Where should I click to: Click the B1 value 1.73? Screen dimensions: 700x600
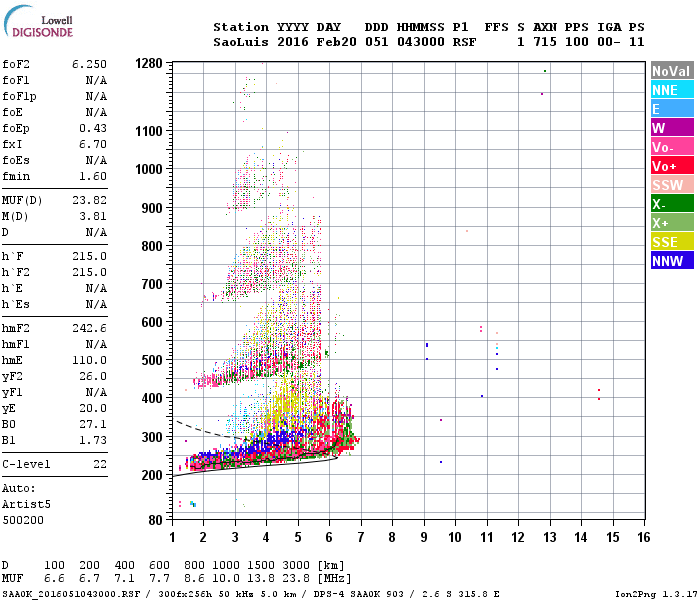pos(93,440)
